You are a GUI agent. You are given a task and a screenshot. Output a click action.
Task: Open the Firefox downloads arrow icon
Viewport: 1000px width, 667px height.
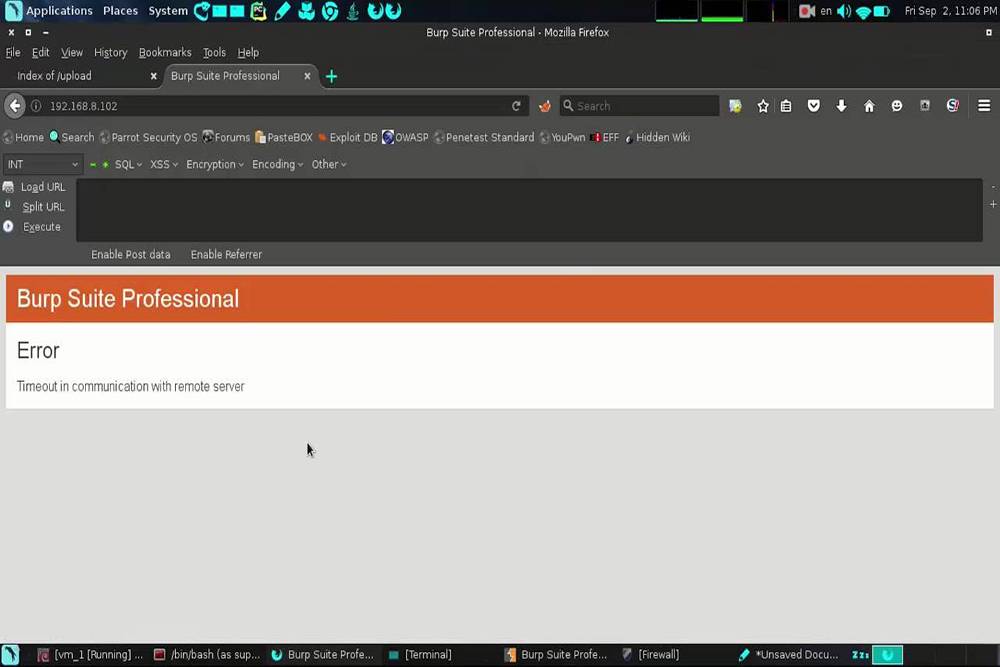click(x=841, y=105)
